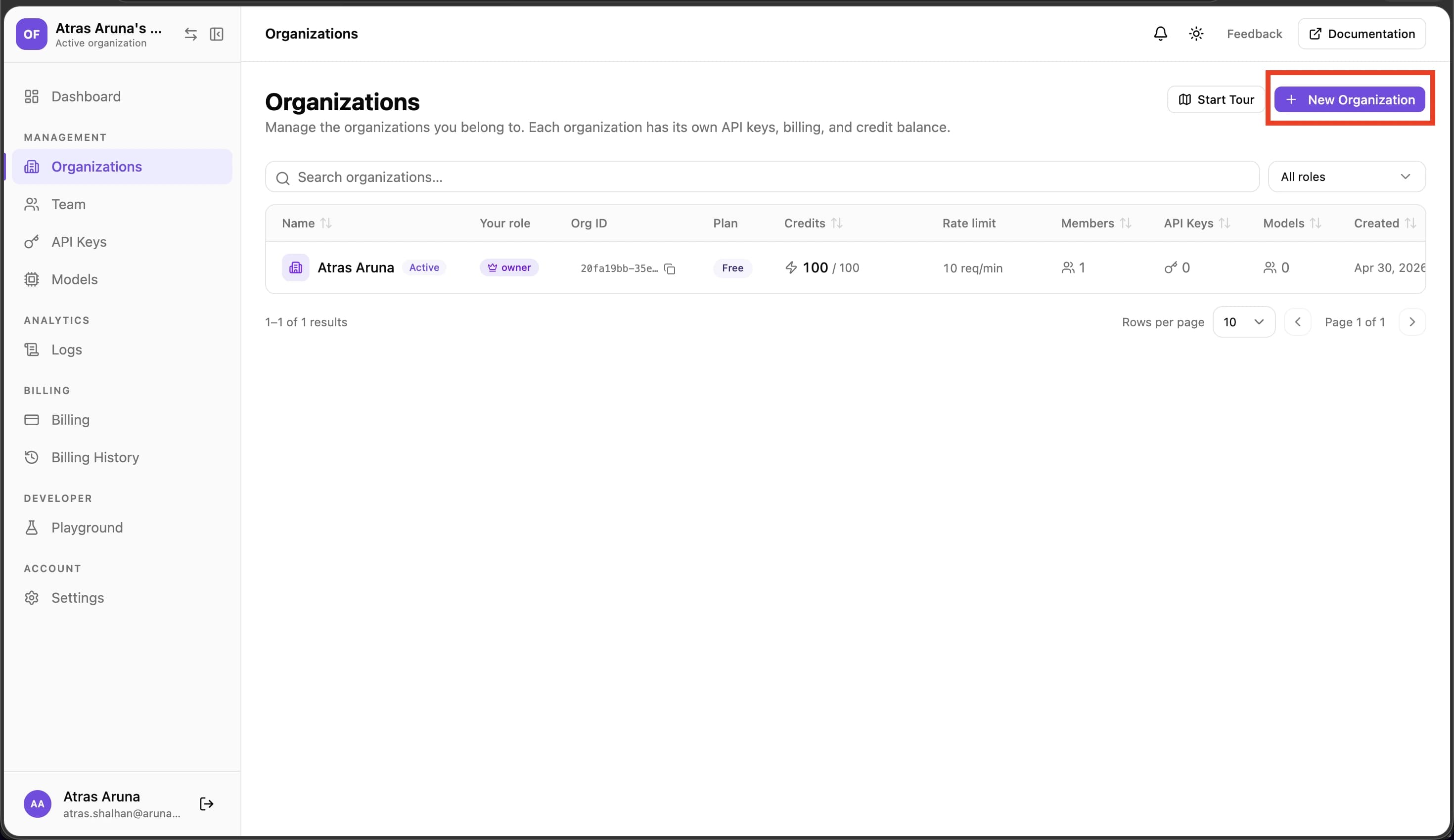Open Models in sidebar
The width and height of the screenshot is (1454, 840).
122,279
